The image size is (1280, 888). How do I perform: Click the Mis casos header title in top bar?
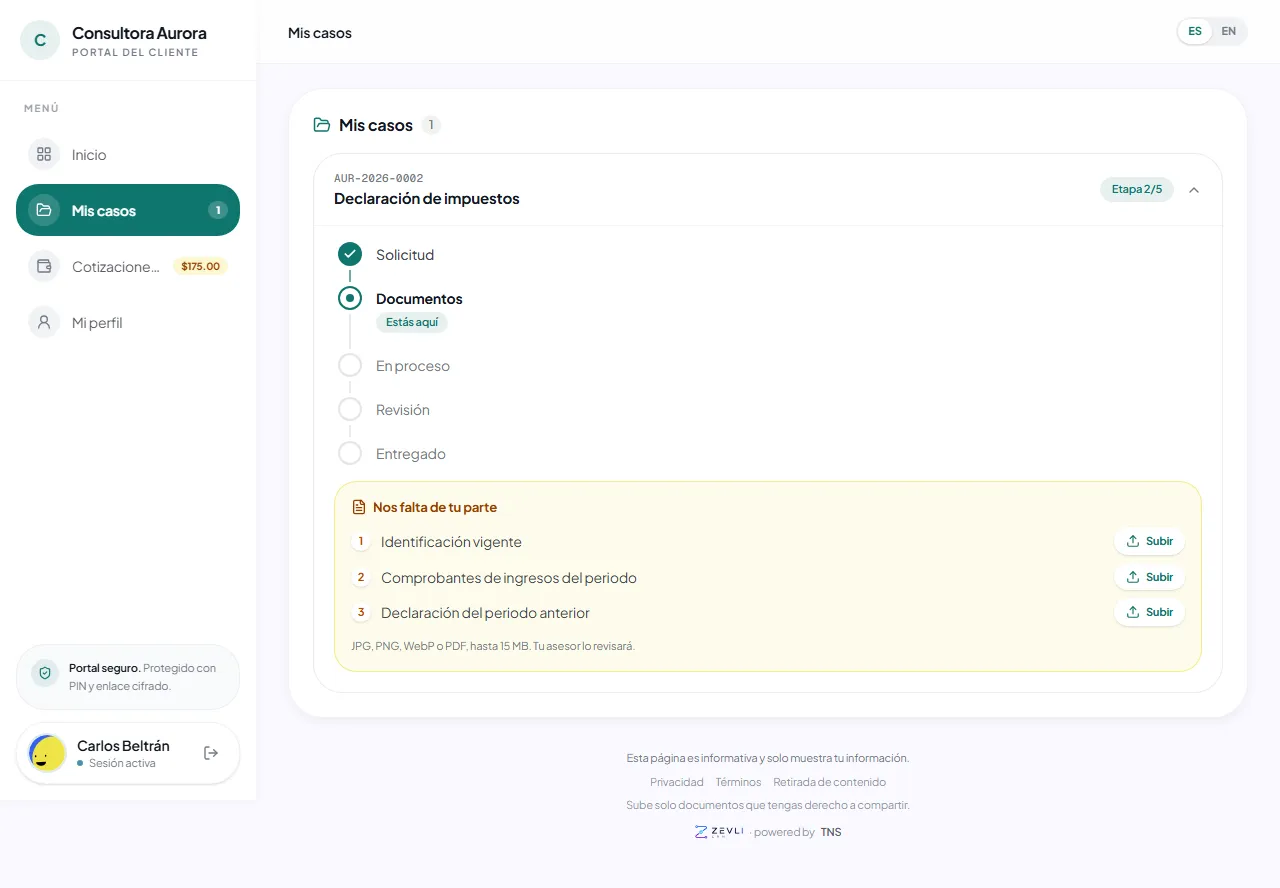[320, 33]
